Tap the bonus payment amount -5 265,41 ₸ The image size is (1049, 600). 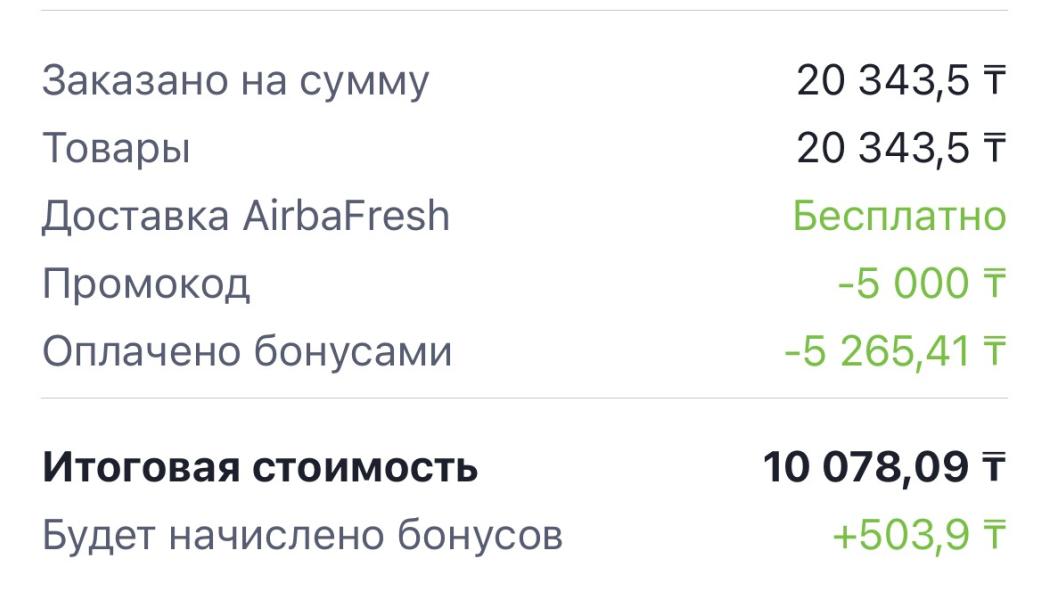click(895, 351)
